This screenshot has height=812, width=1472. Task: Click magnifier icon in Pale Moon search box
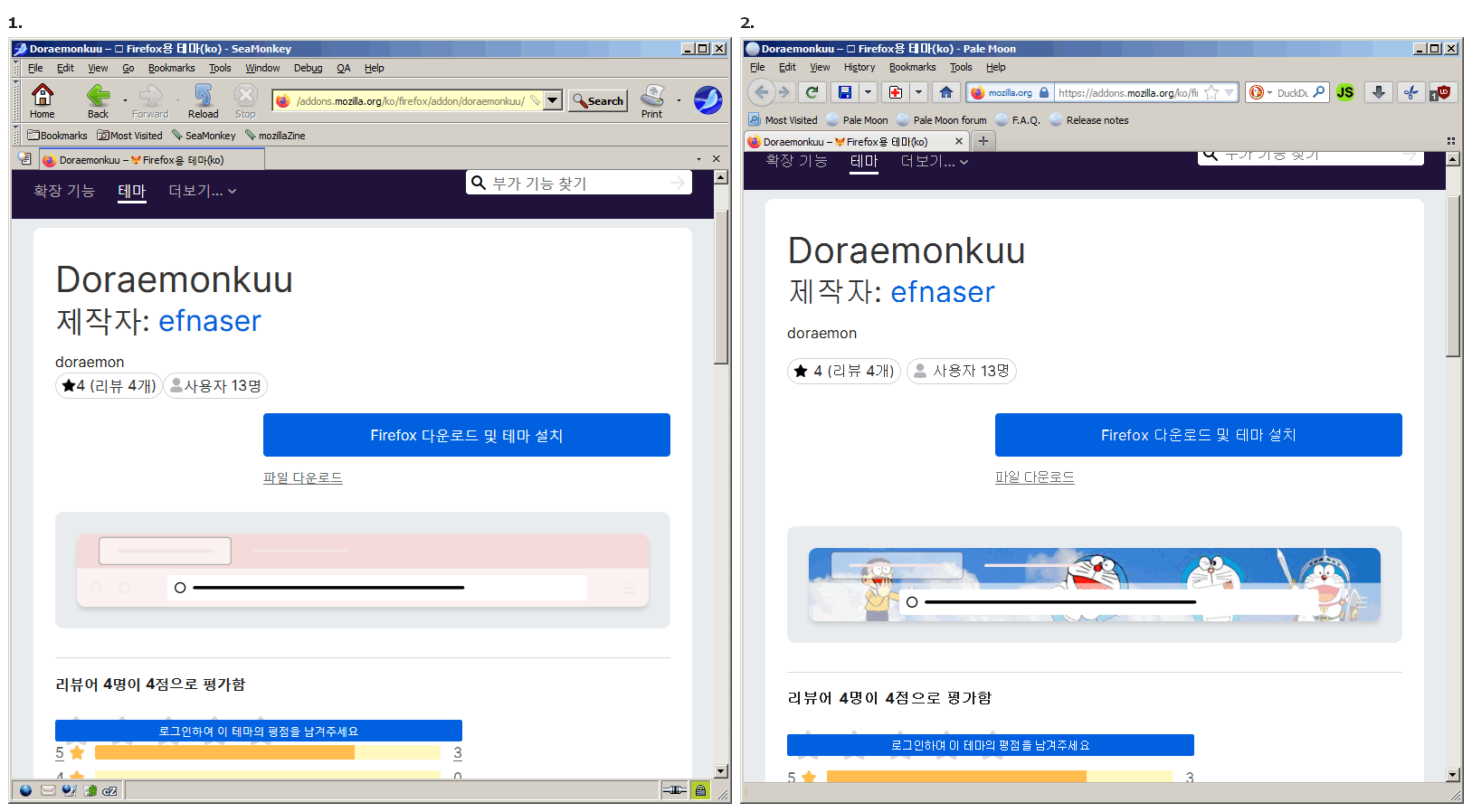point(1319,92)
